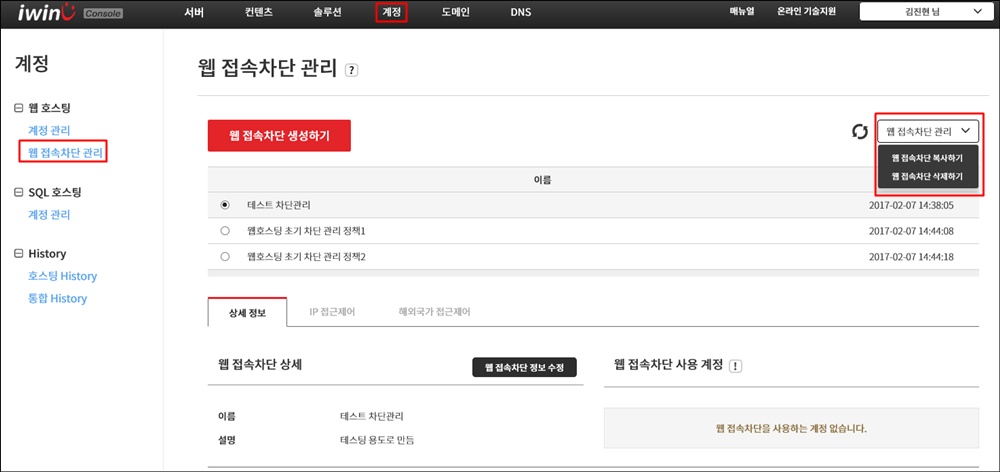The height and width of the screenshot is (472, 1000).
Task: Collapse the History sidebar section
Action: pos(18,254)
